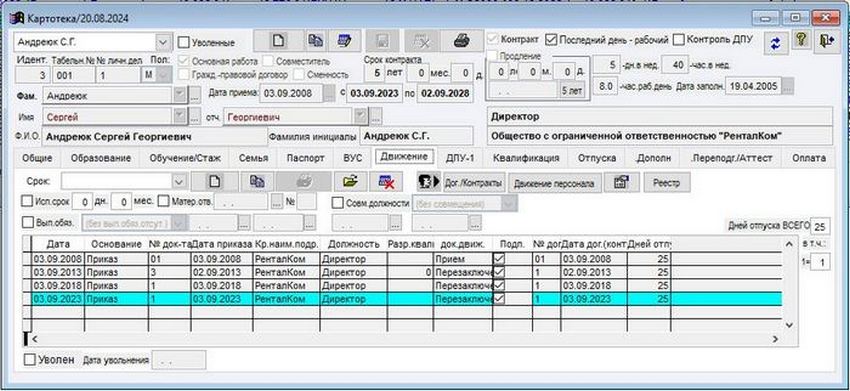Click the Основание column header
The height and width of the screenshot is (391, 850).
click(117, 244)
